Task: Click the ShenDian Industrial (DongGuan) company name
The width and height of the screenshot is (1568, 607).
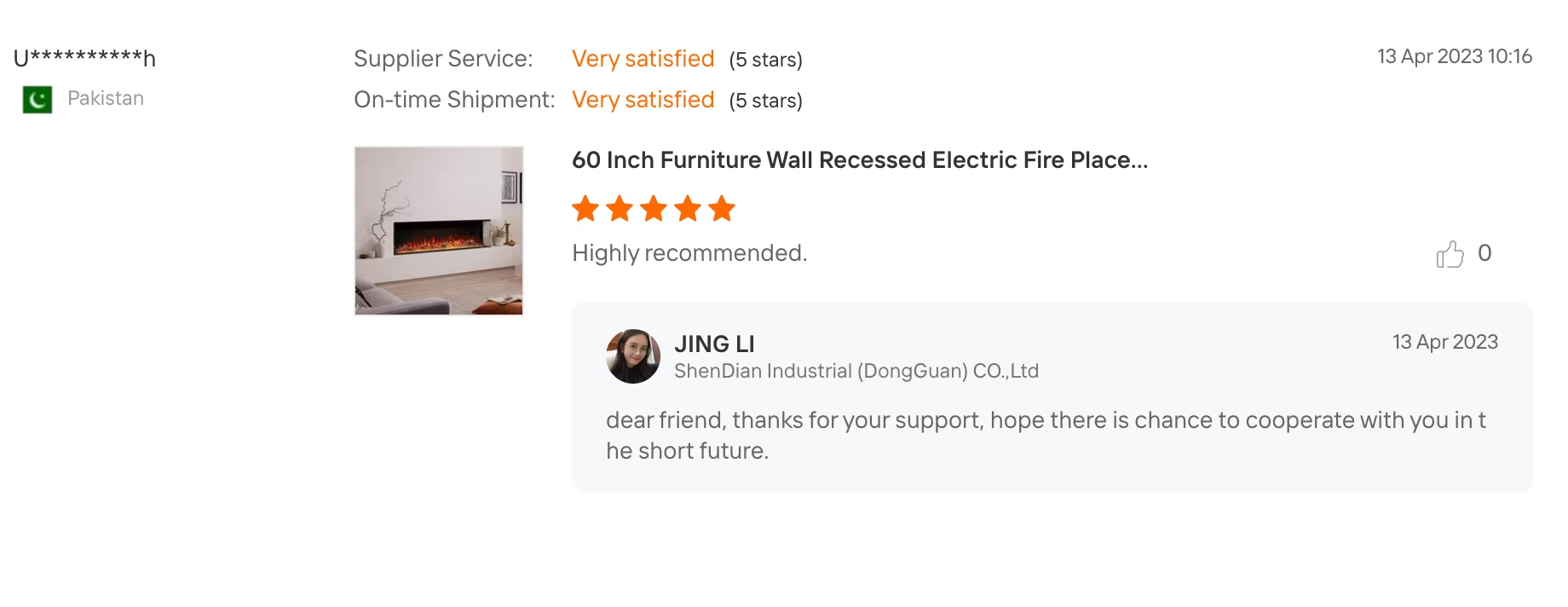Action: [x=856, y=372]
